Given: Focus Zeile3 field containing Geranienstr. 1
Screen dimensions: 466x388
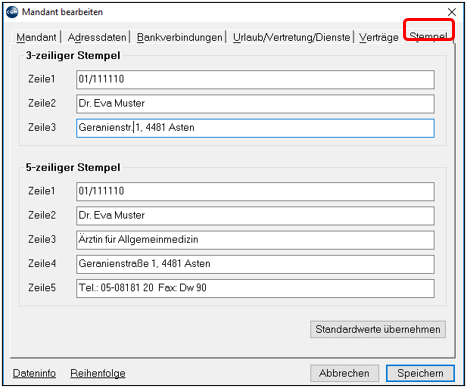Looking at the screenshot, I should 255,128.
